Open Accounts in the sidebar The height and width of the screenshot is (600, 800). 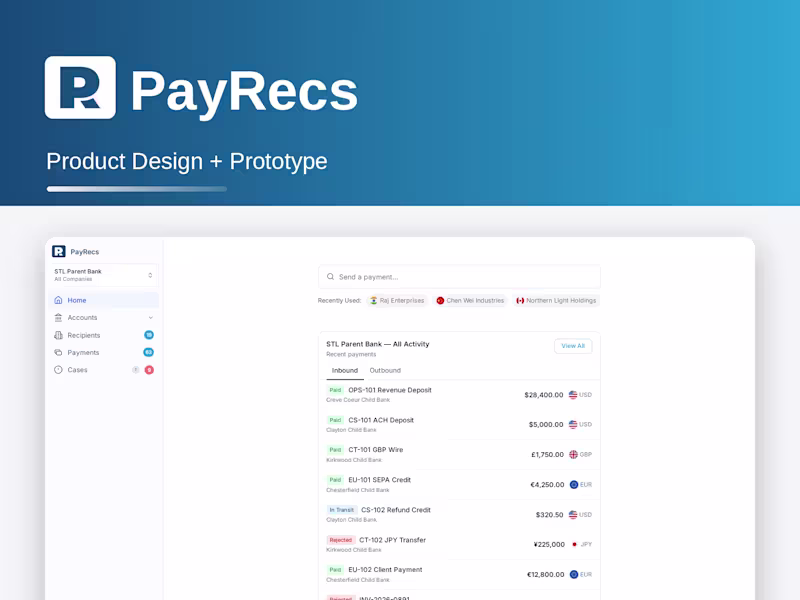click(104, 317)
